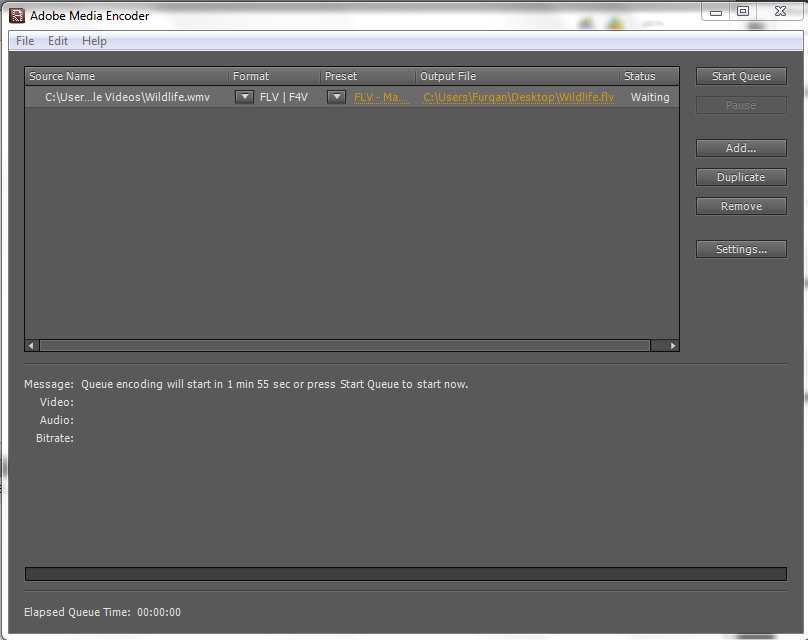Screen dimensions: 808x640
Task: Click the Preset column header
Action: [368, 76]
